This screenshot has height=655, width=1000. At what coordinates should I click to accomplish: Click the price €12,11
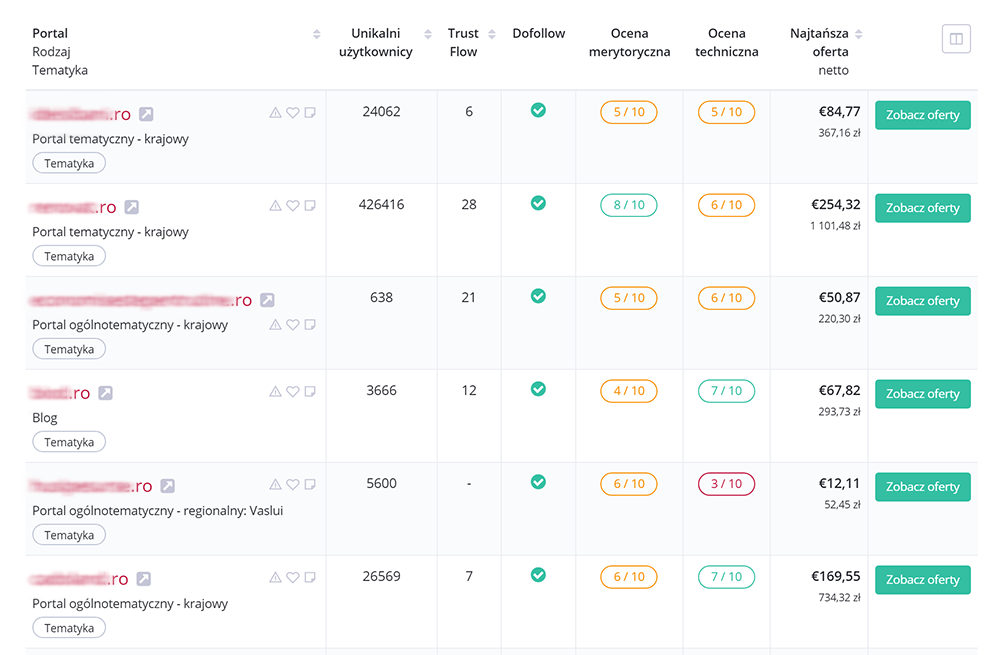point(839,483)
